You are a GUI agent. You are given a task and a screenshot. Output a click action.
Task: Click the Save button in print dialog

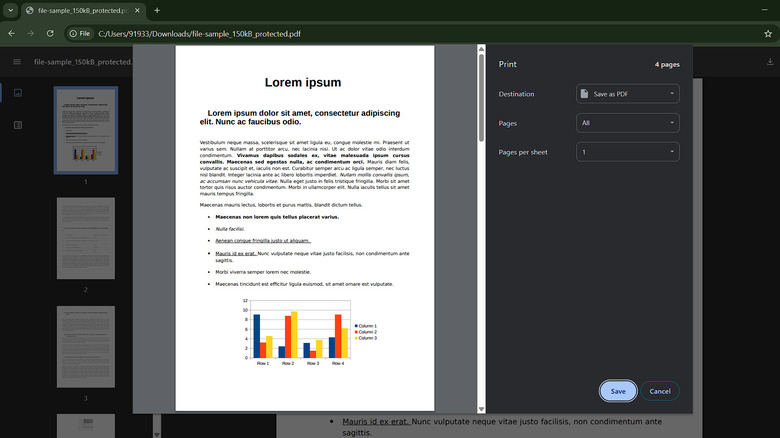(617, 391)
